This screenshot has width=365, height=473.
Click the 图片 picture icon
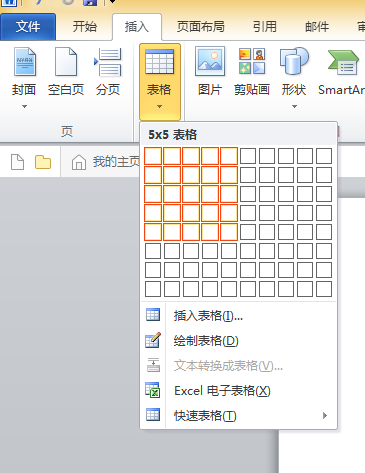coord(210,61)
